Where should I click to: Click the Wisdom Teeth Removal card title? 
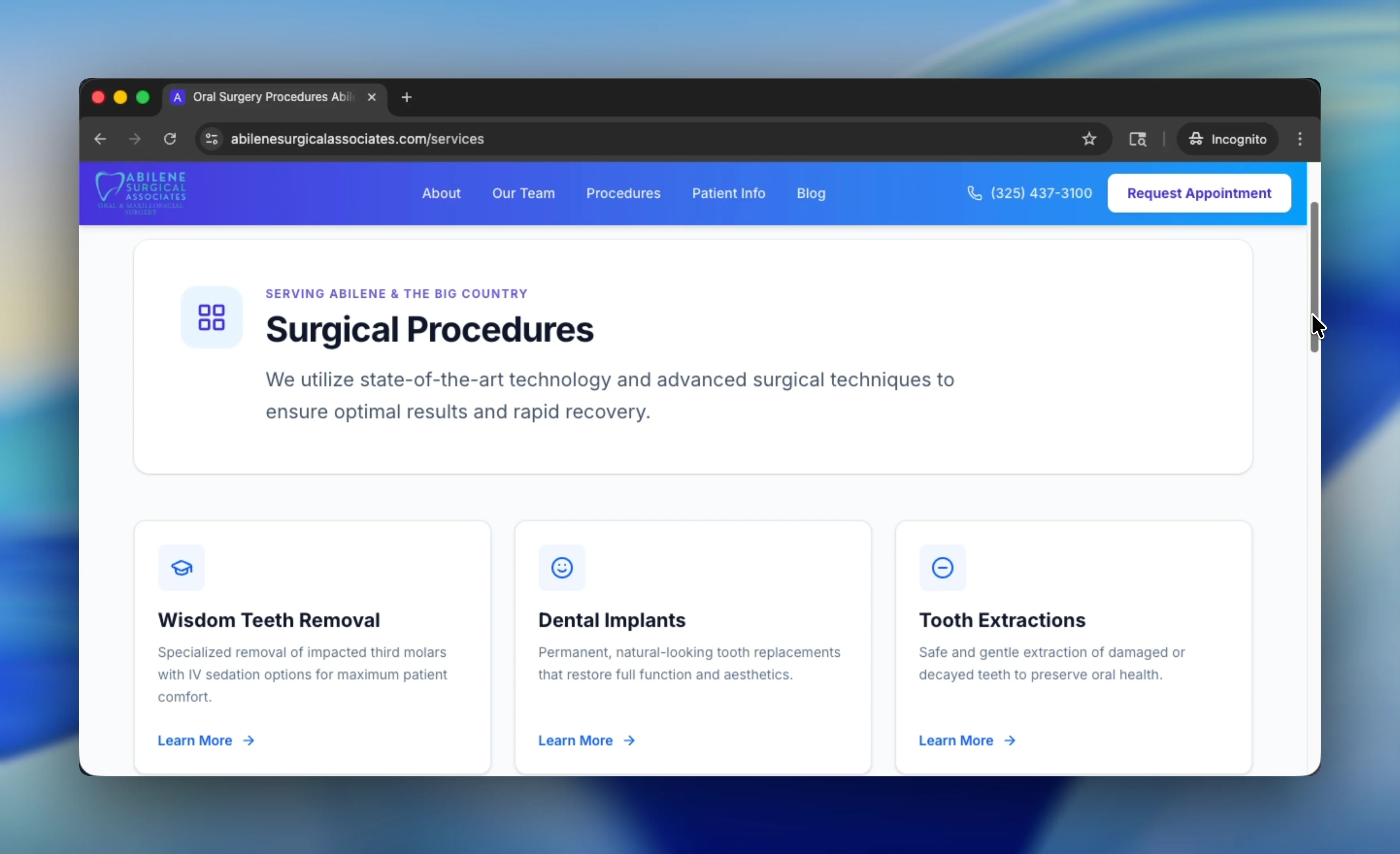[x=269, y=620]
